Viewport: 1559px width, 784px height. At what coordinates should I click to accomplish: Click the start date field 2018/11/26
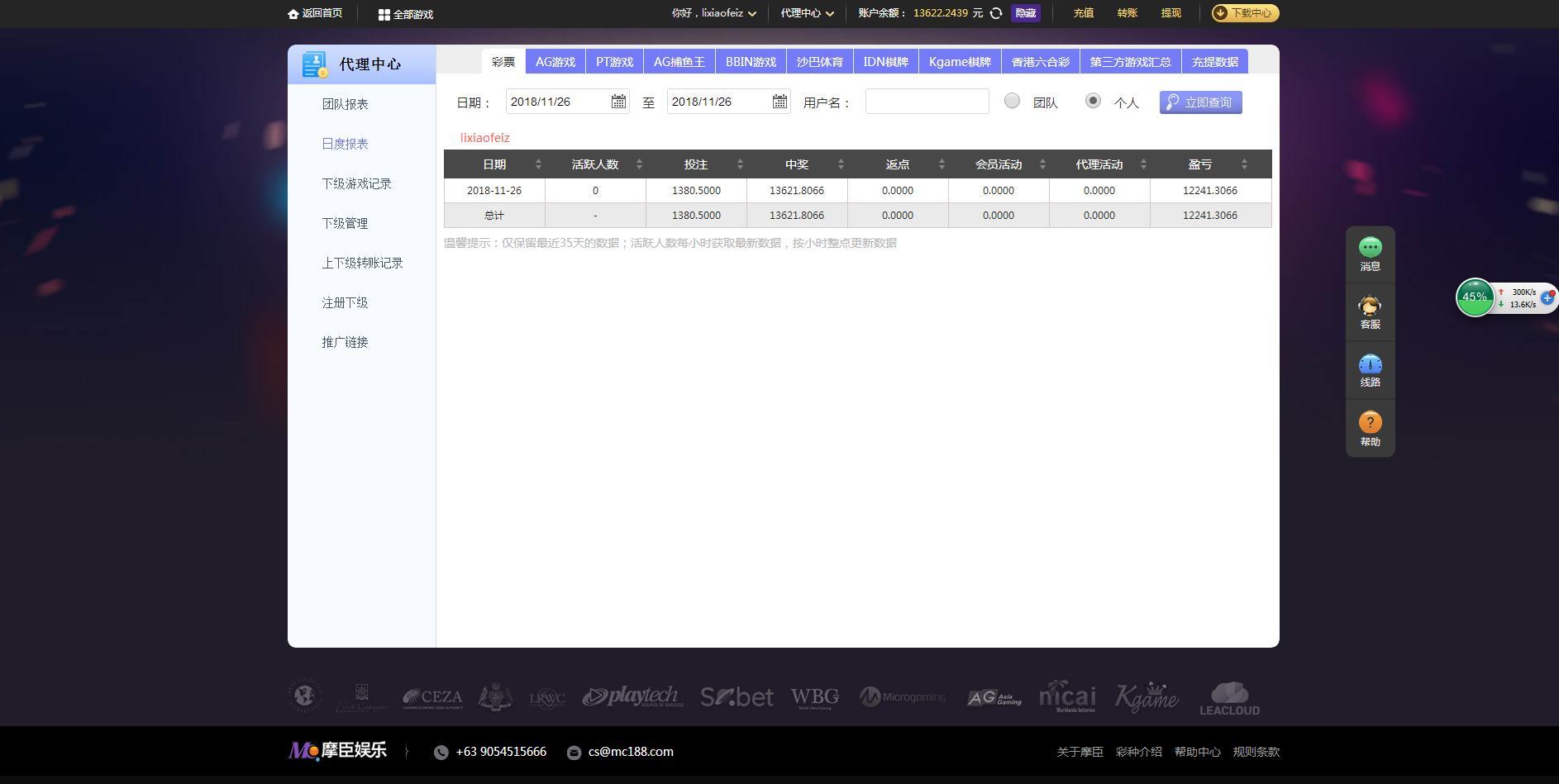567,102
